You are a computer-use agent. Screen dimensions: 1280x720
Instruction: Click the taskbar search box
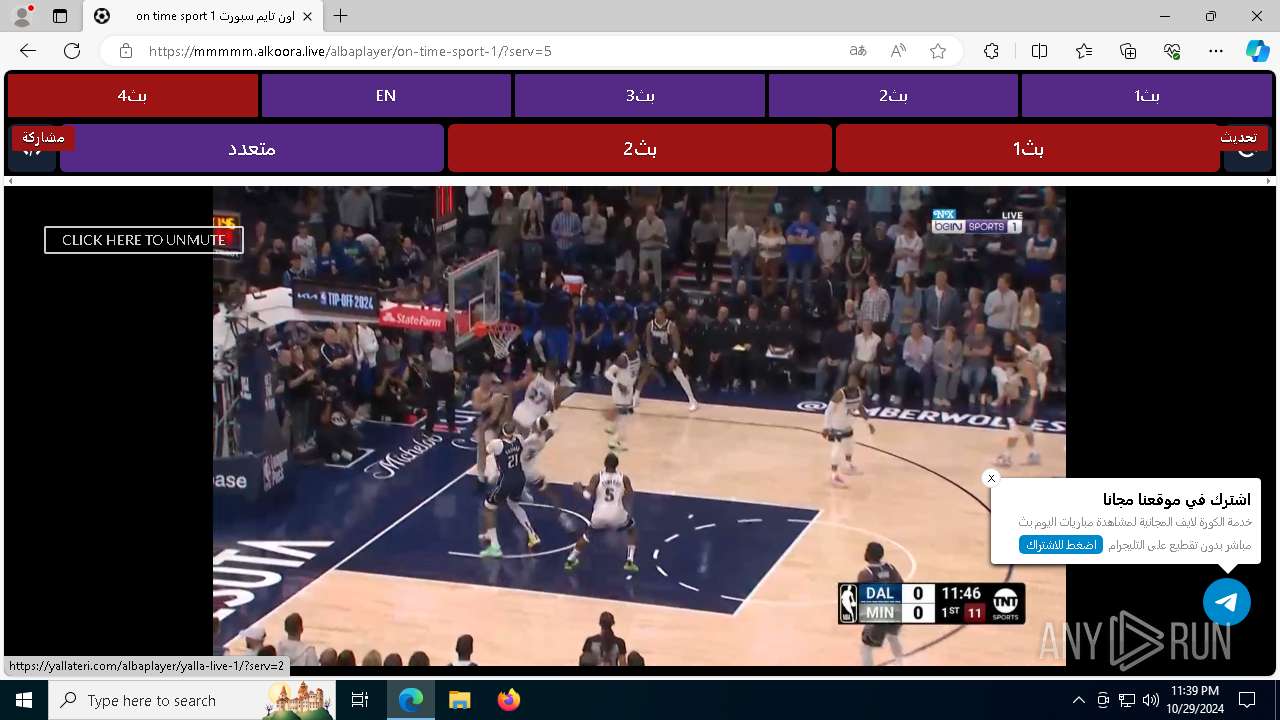pos(192,700)
